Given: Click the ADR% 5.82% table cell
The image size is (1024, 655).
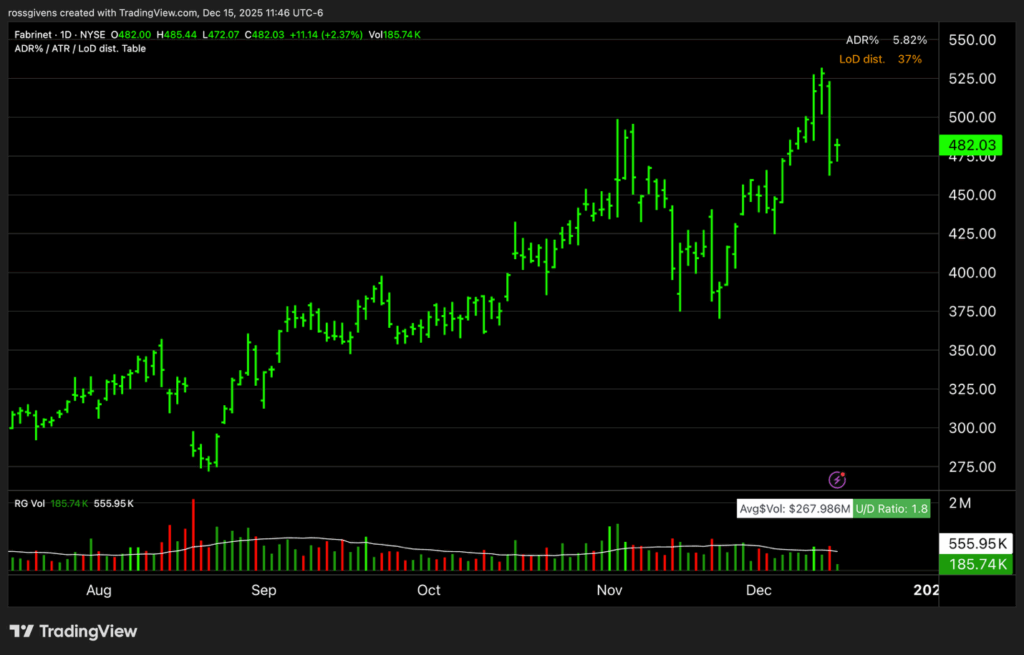Looking at the screenshot, I should coord(886,40).
